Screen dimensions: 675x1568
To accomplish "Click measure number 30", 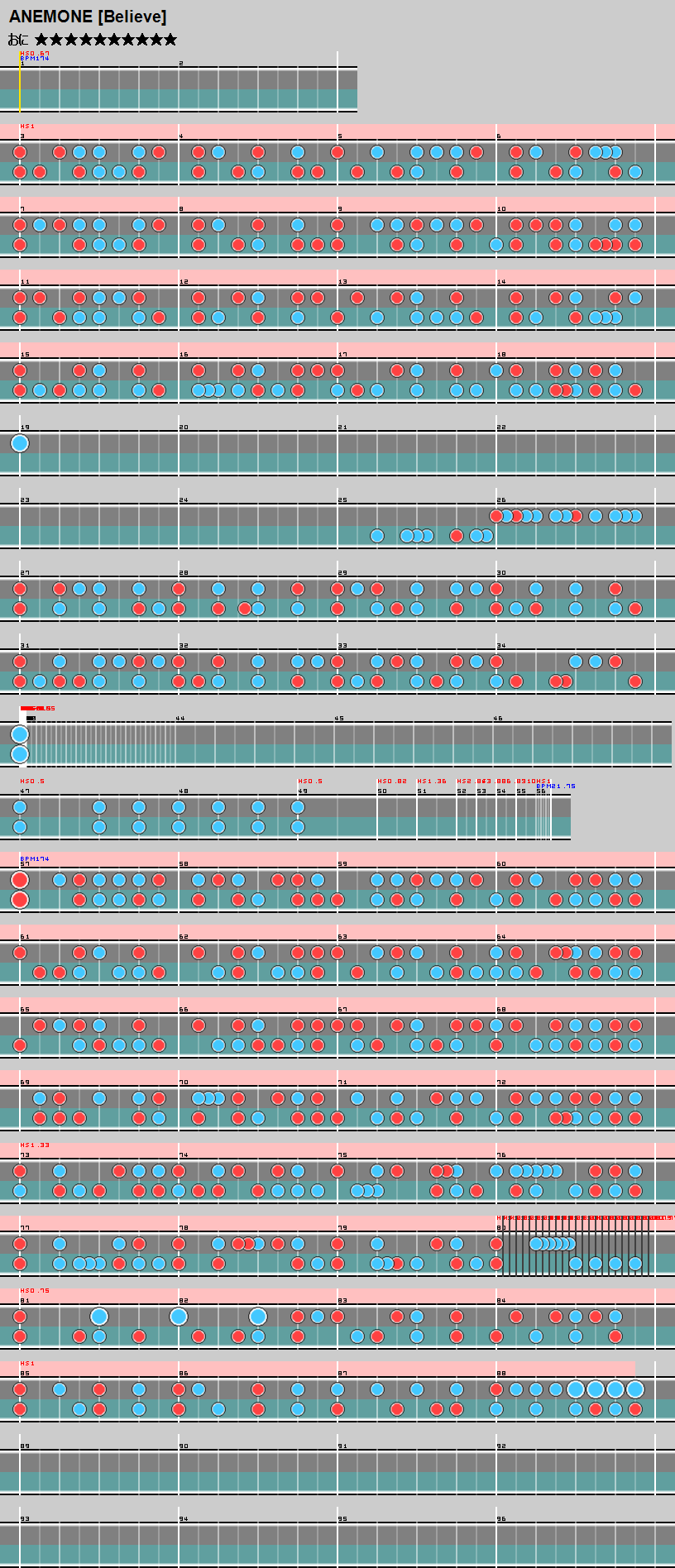I will click(501, 573).
